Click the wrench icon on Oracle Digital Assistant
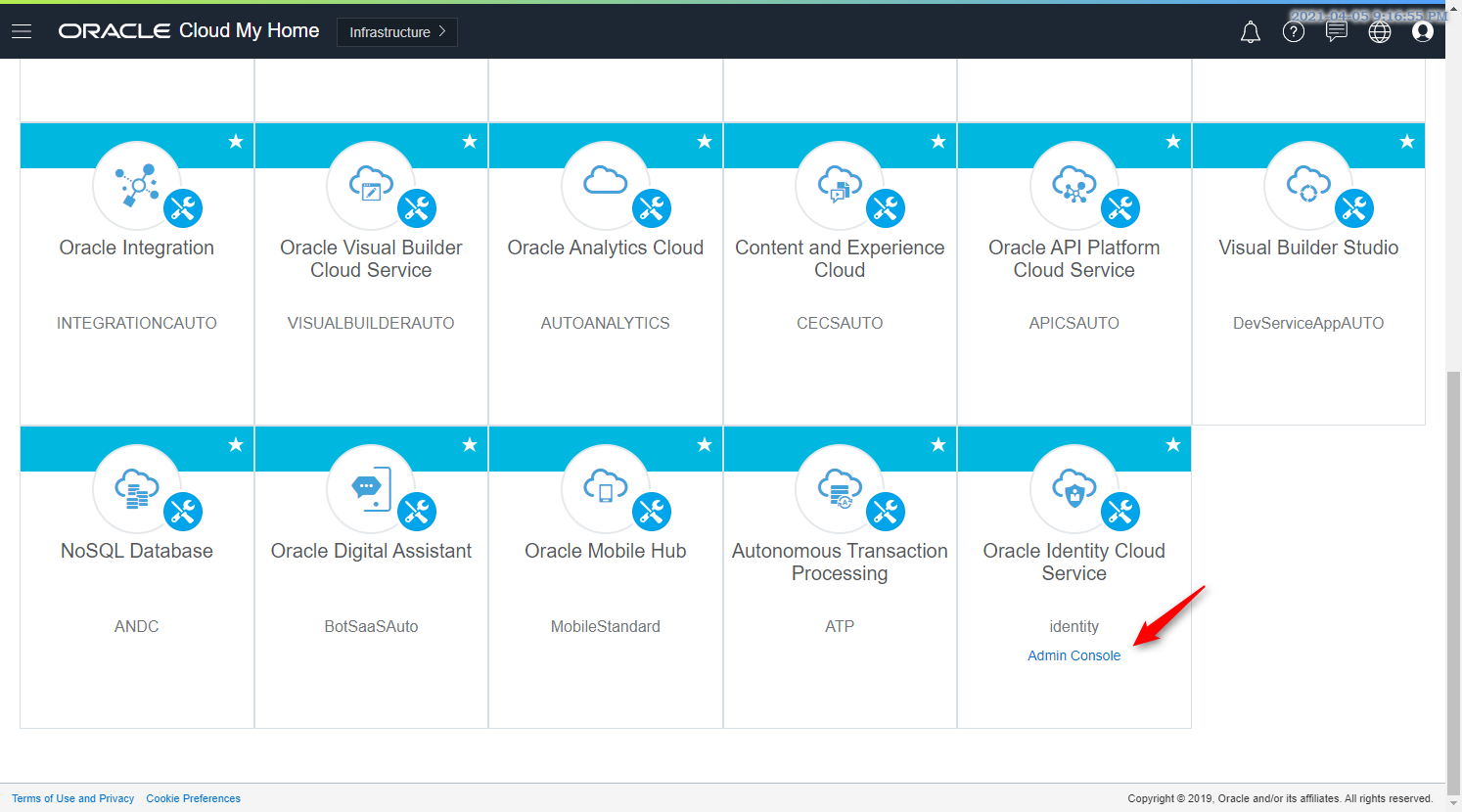The width and height of the screenshot is (1462, 812). coord(418,511)
